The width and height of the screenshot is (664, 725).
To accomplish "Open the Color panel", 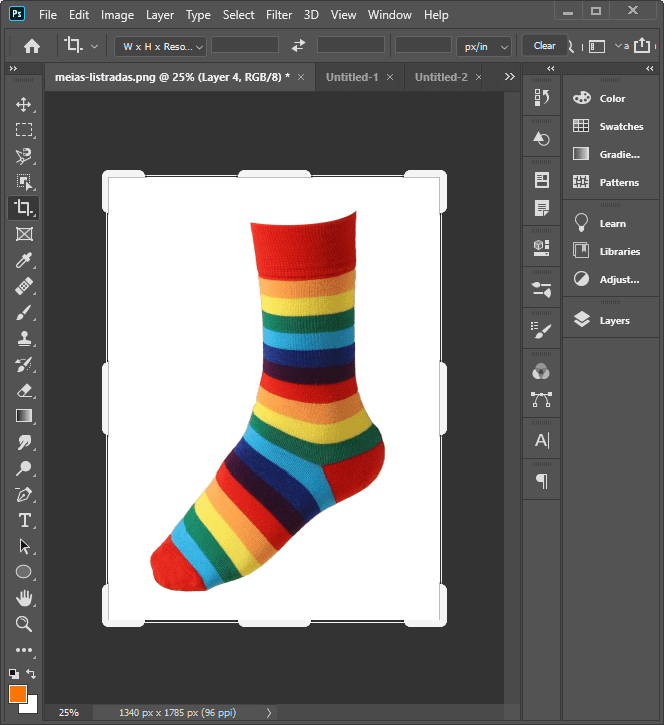I will (x=610, y=98).
